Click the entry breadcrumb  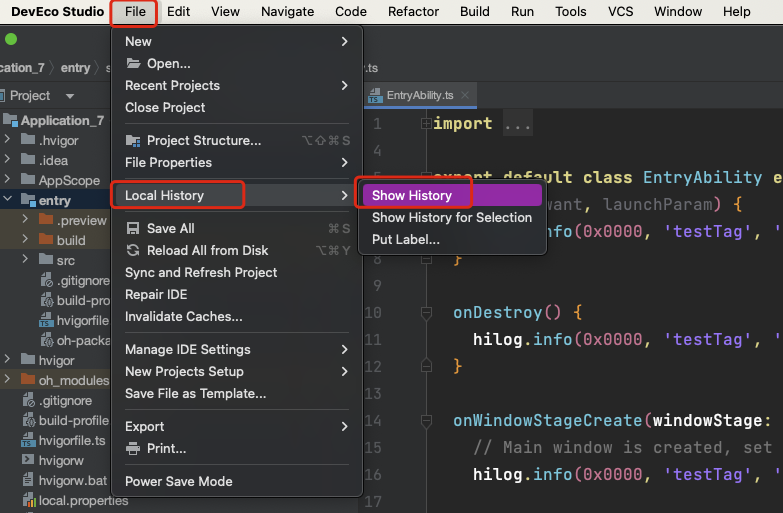point(75,67)
